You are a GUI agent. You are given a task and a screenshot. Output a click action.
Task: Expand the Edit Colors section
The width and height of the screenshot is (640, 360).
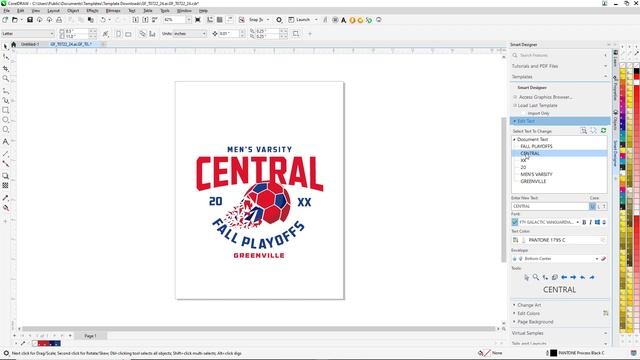pyautogui.click(x=528, y=313)
